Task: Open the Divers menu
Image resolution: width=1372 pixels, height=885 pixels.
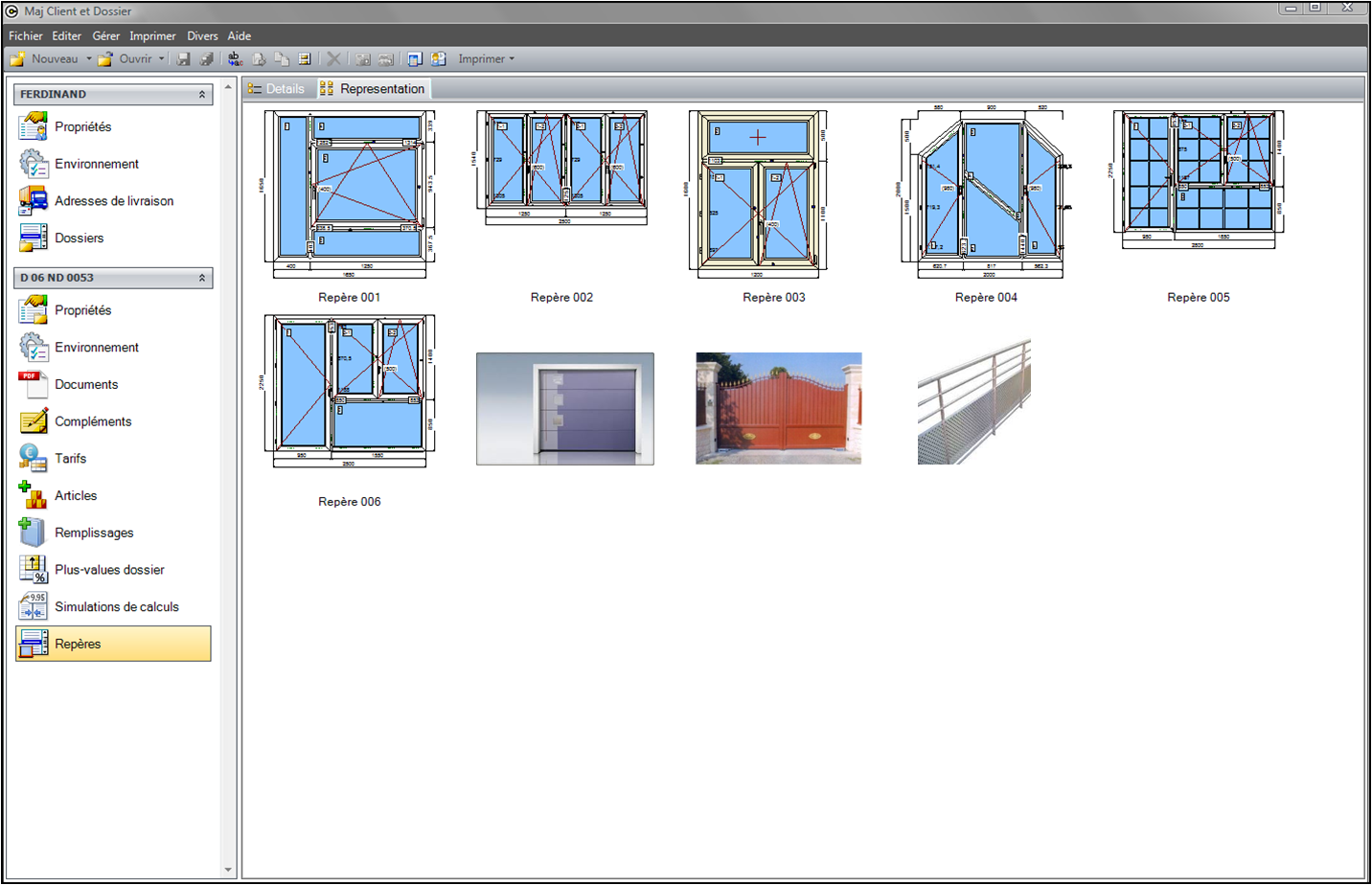Action: point(202,35)
